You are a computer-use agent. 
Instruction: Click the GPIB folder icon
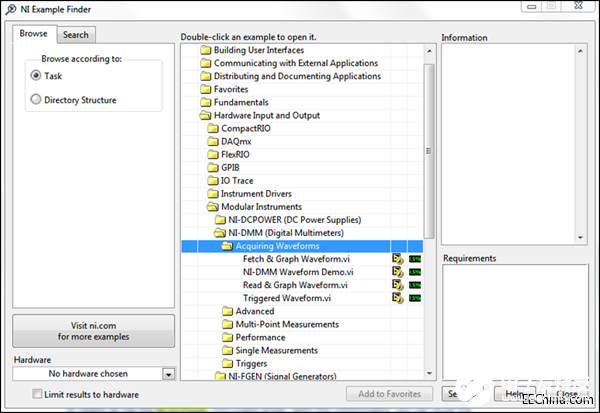[213, 168]
